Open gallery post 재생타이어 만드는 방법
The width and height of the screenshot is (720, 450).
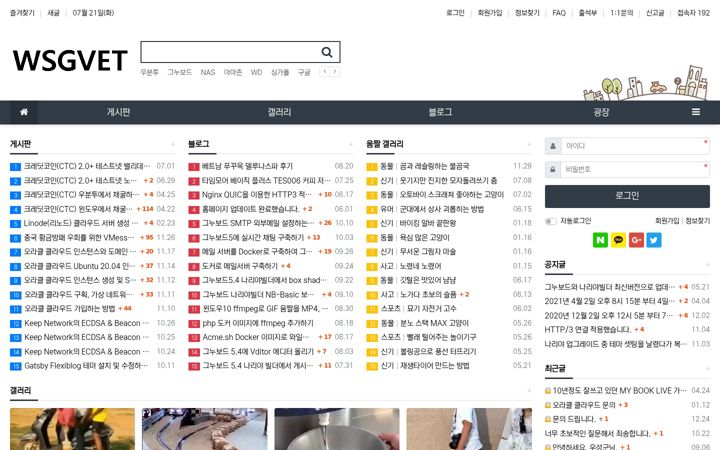pyautogui.click(x=434, y=366)
